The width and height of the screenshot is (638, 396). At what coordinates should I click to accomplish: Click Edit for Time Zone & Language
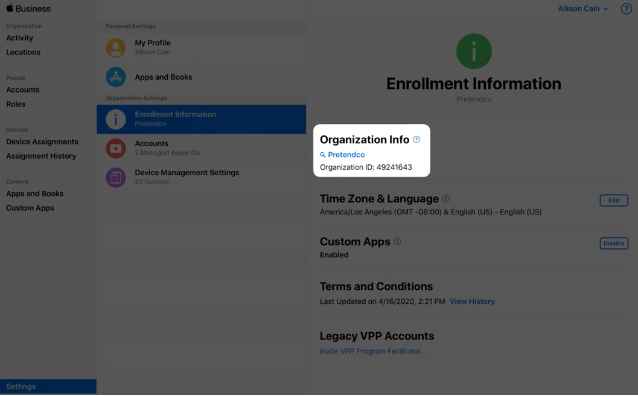pos(614,200)
